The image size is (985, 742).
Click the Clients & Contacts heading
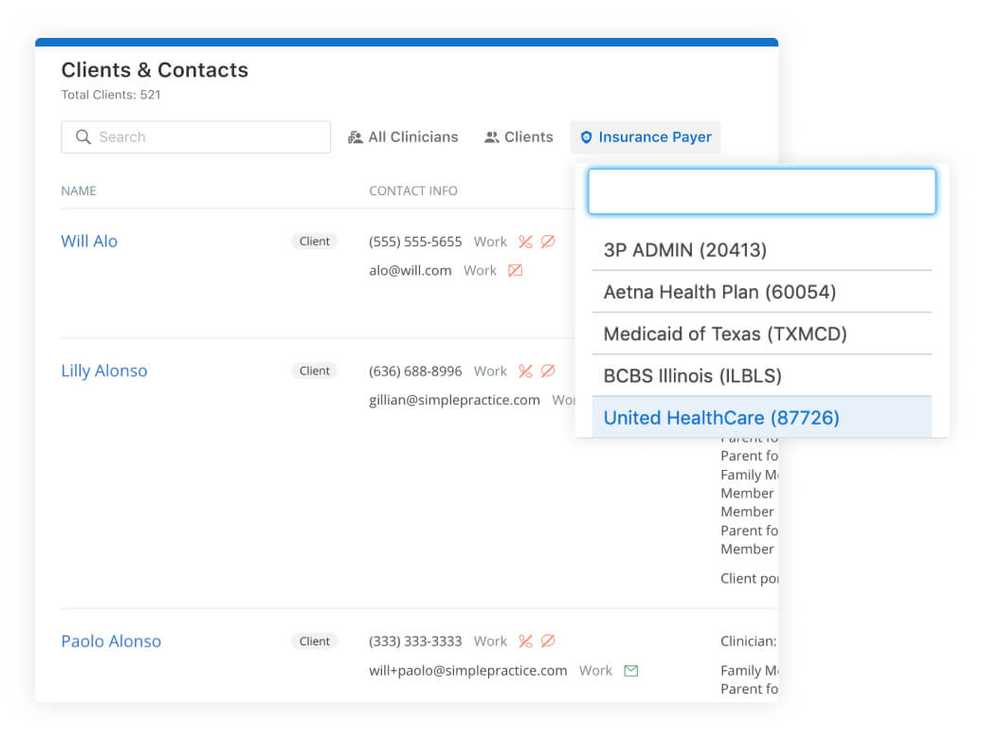coord(155,70)
